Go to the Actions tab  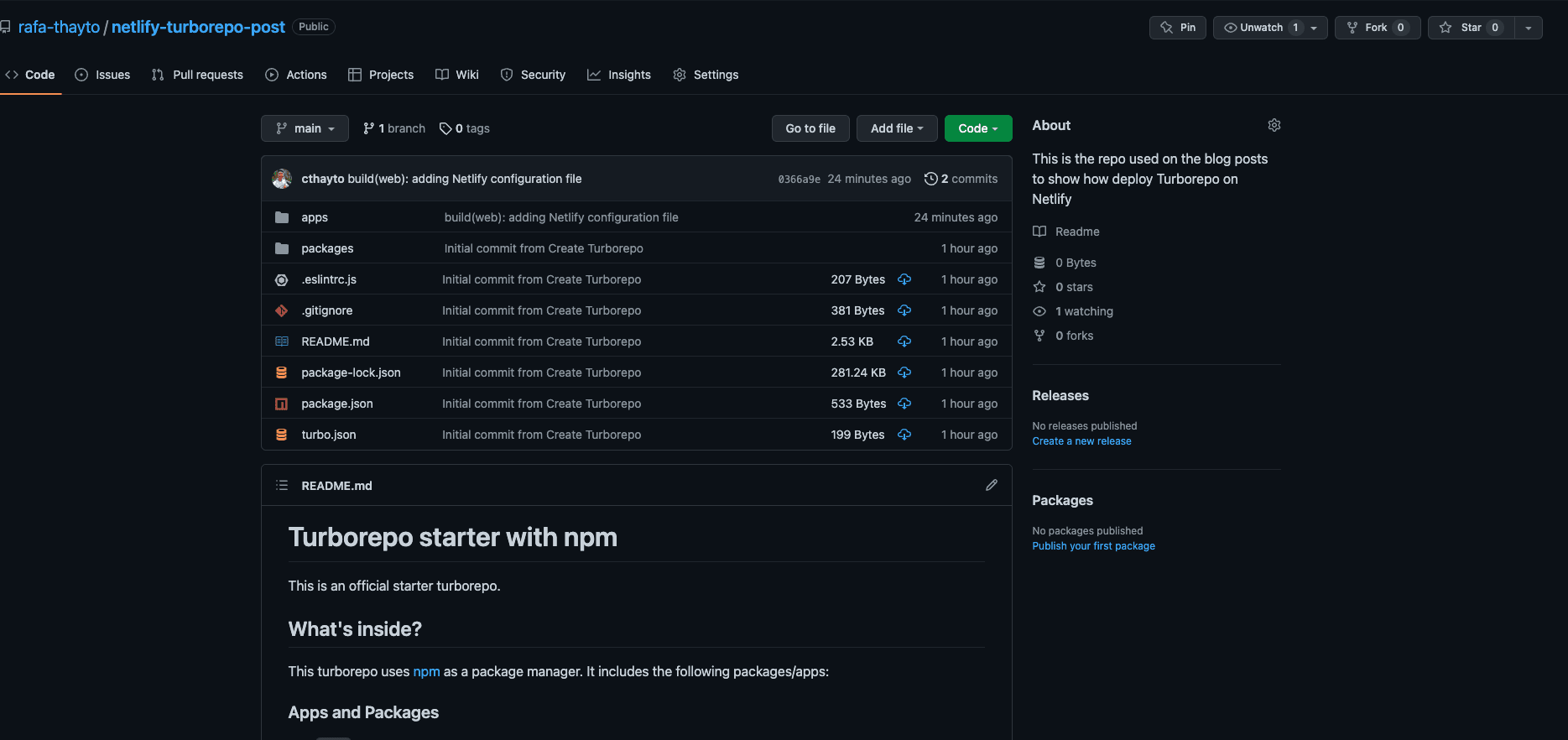point(296,75)
